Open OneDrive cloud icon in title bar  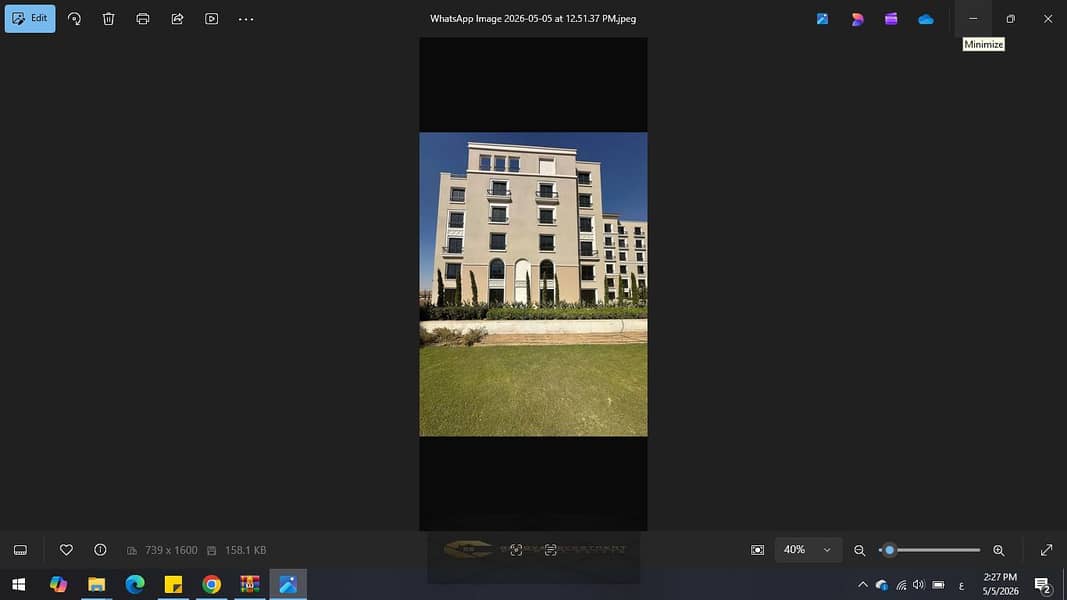(x=925, y=19)
